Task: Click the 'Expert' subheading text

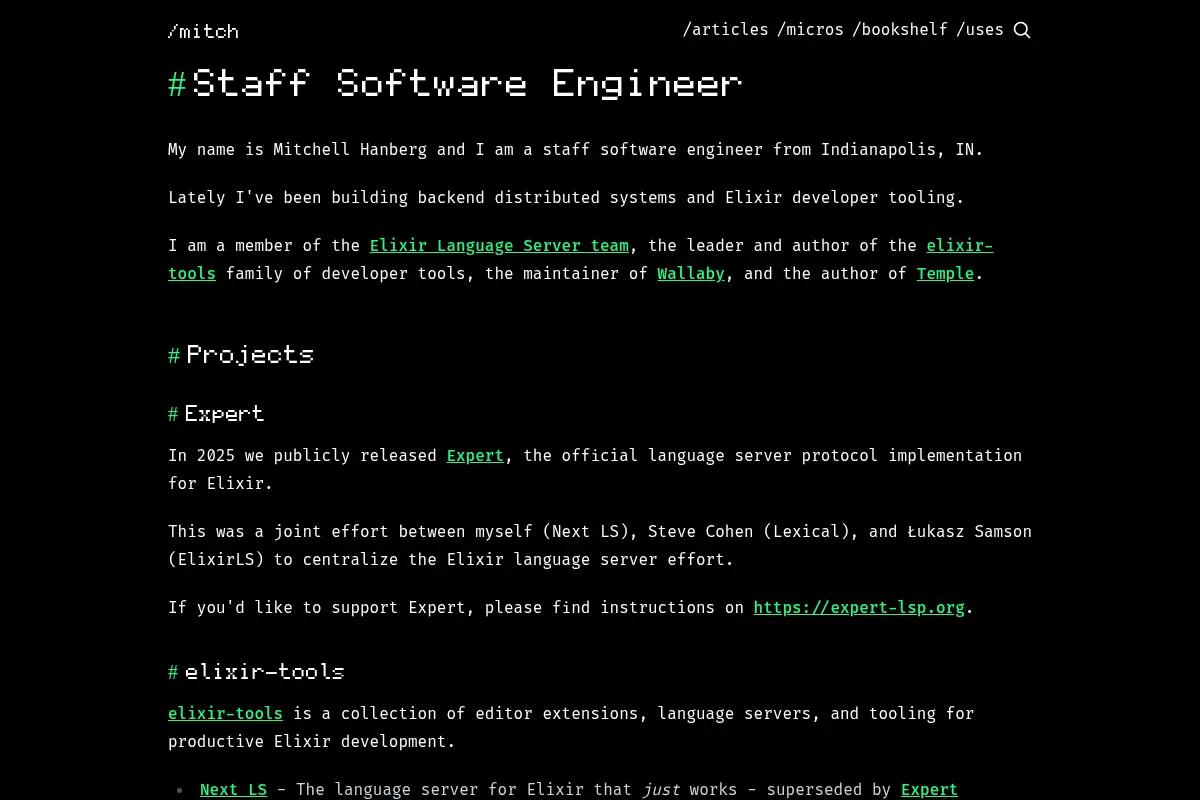Action: (224, 414)
